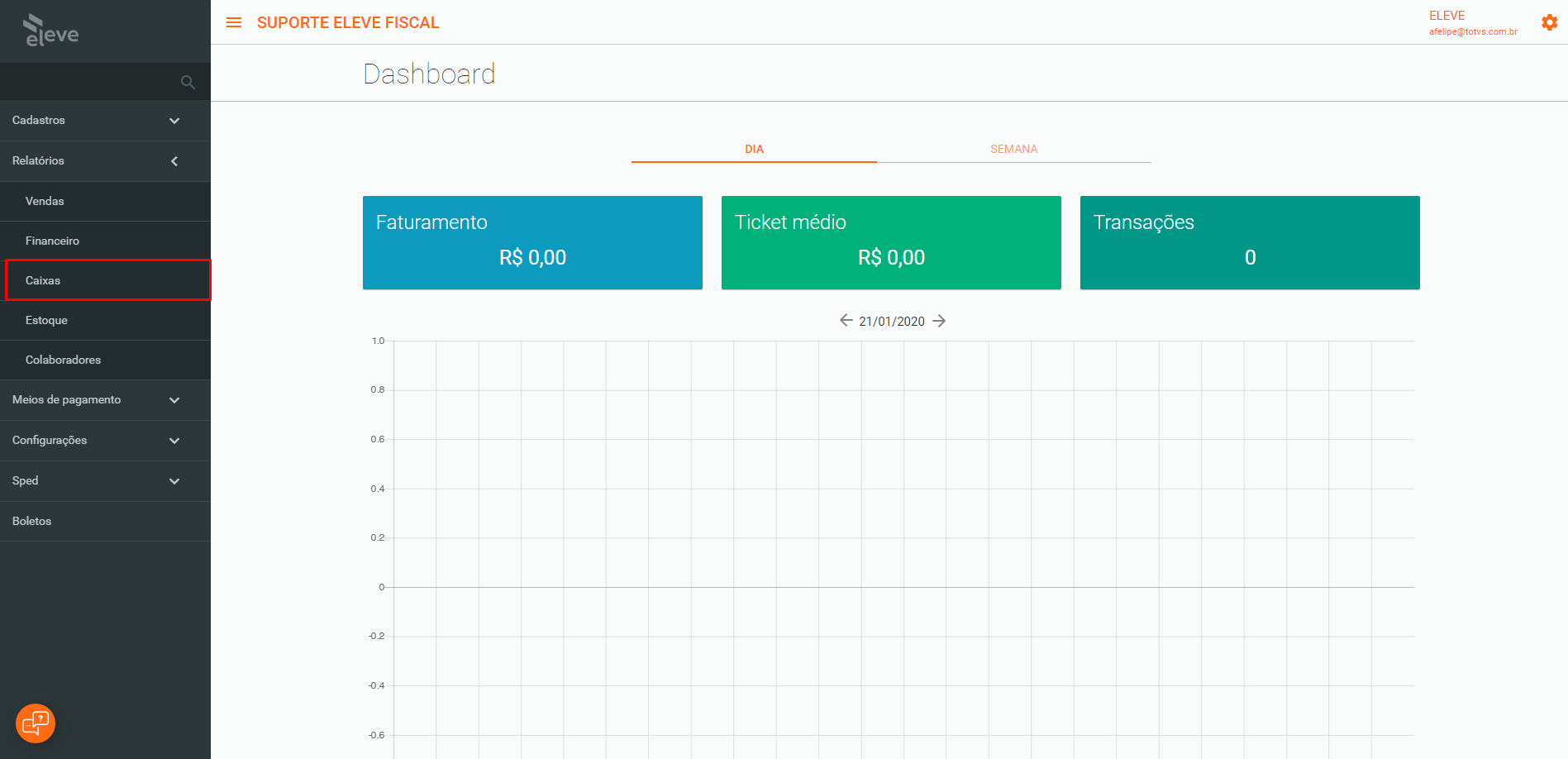Click the sidebar search magnifier icon
1568x759 pixels.
point(188,82)
